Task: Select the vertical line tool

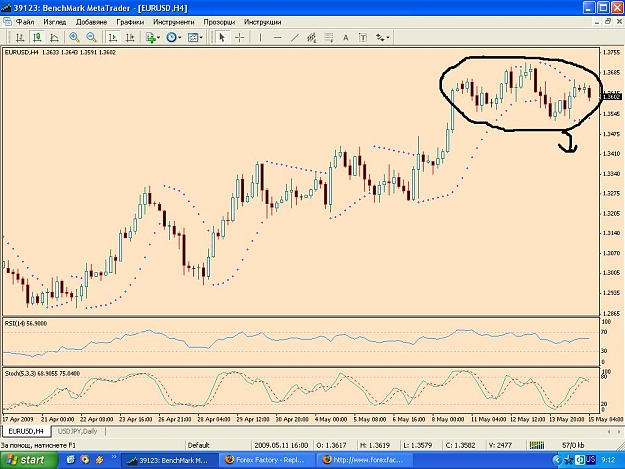Action: (260, 37)
